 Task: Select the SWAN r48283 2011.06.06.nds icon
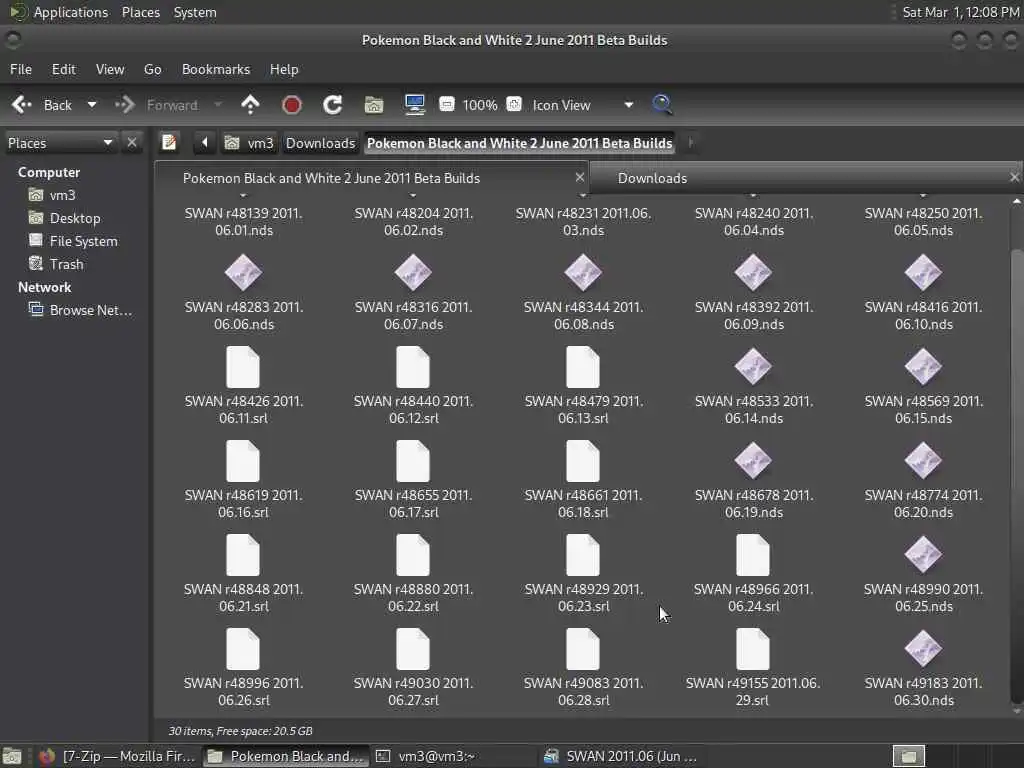point(243,273)
